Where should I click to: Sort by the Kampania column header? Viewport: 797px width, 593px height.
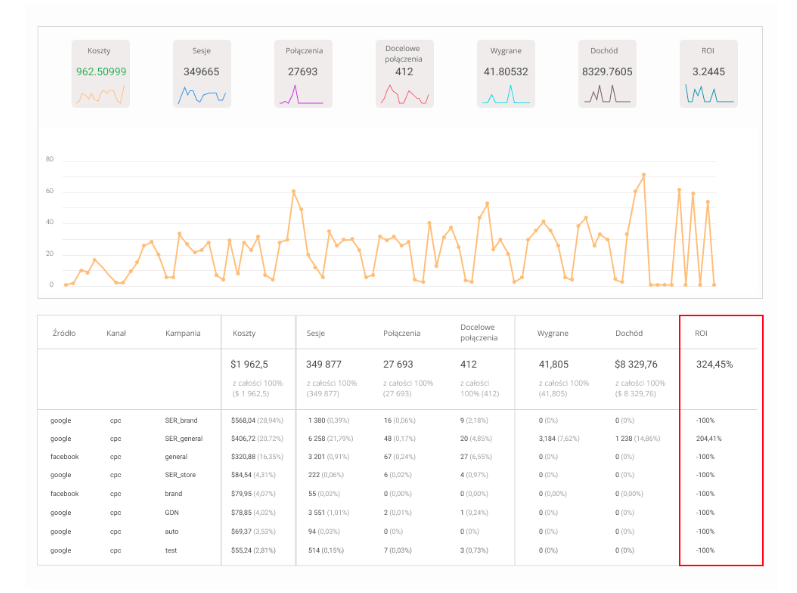(x=182, y=333)
